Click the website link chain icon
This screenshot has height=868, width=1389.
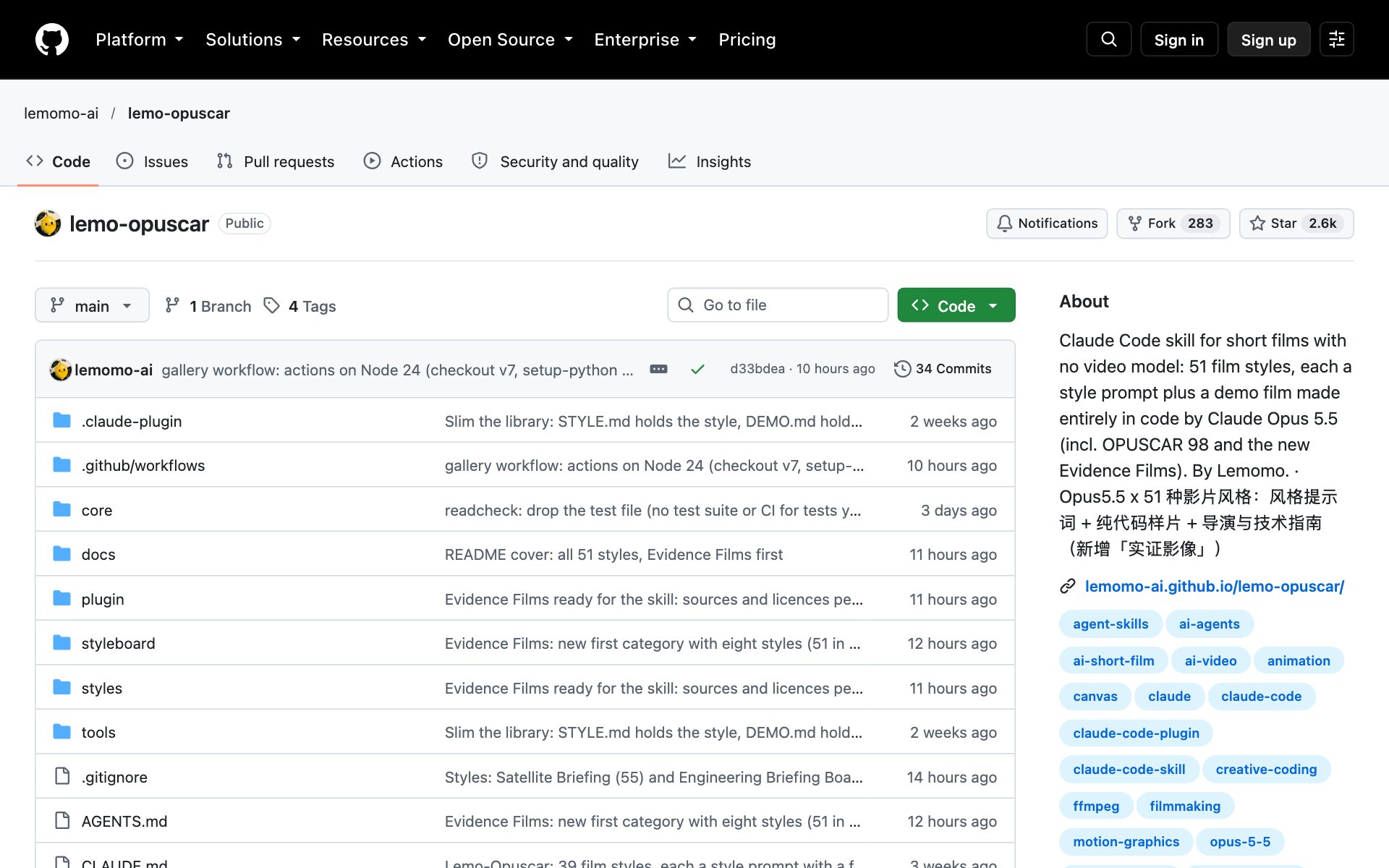[x=1068, y=586]
